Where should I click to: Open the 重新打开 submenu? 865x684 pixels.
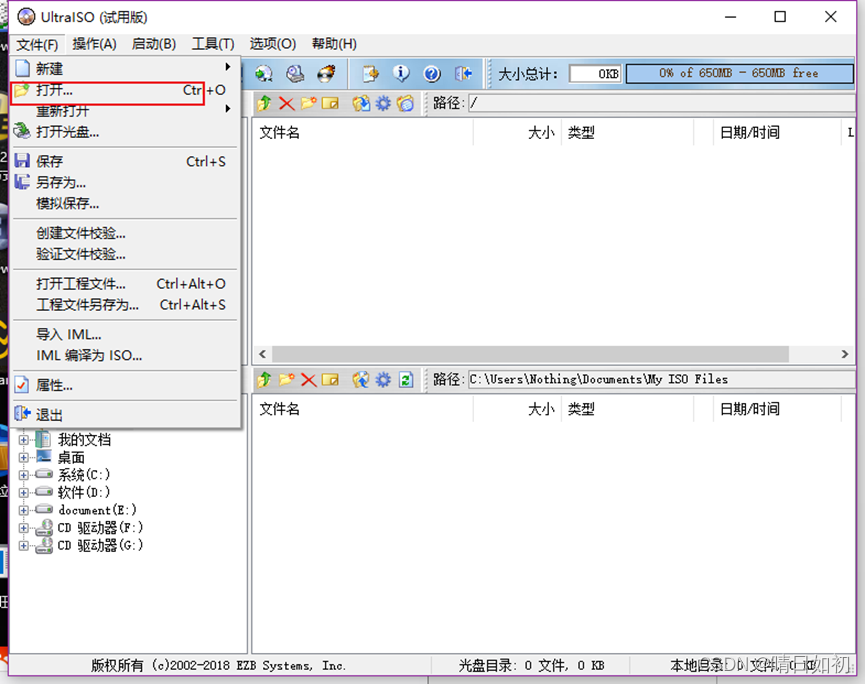point(125,110)
